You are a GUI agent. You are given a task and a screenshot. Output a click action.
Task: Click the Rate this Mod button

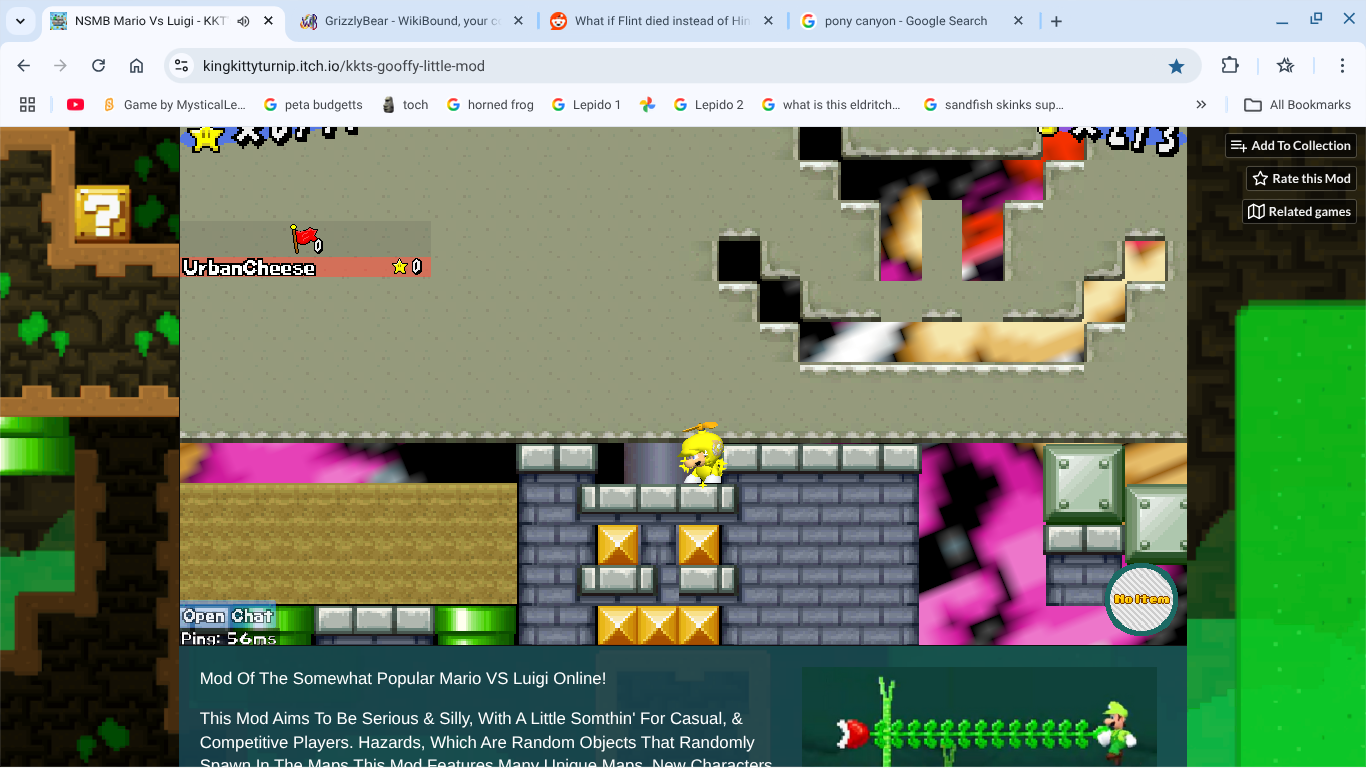click(x=1301, y=179)
